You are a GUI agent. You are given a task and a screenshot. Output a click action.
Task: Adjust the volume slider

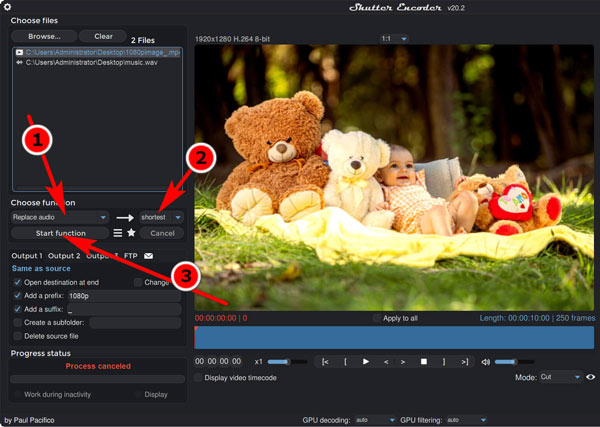click(x=514, y=362)
